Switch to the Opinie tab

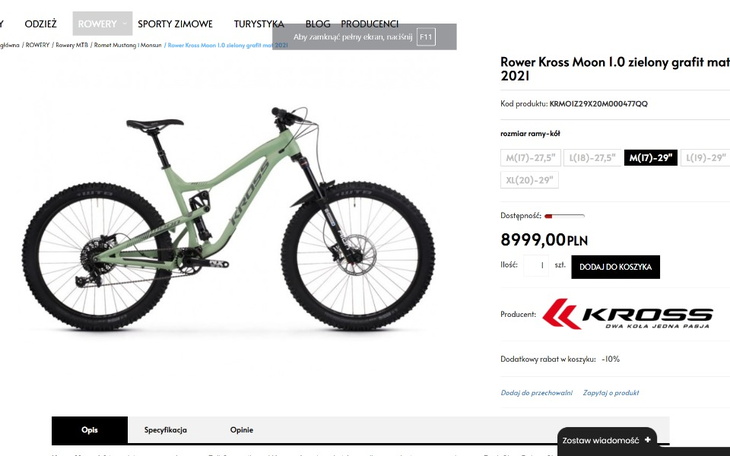pyautogui.click(x=242, y=429)
